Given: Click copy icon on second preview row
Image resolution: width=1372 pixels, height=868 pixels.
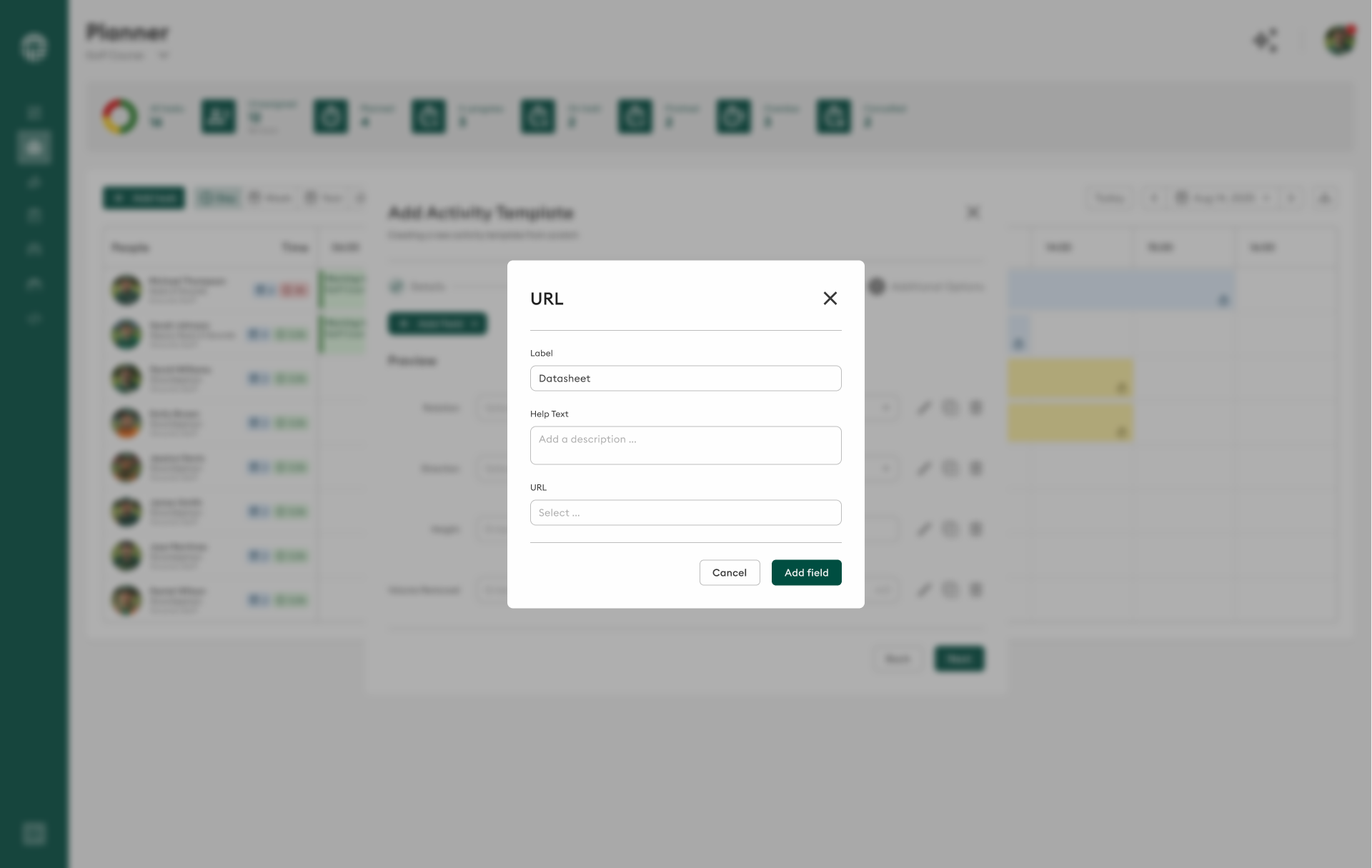Looking at the screenshot, I should click(950, 469).
